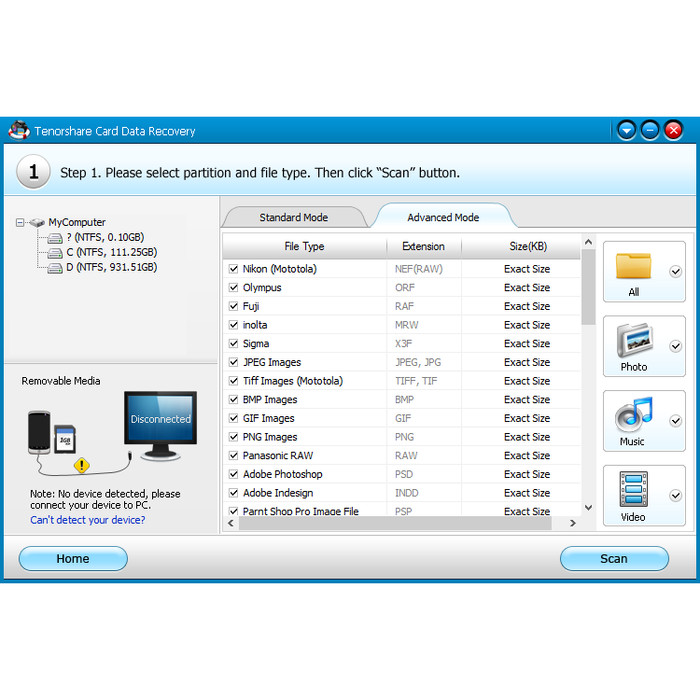Select the D (NTFS, 931.51GB) partition
The image size is (700, 700).
(x=112, y=267)
